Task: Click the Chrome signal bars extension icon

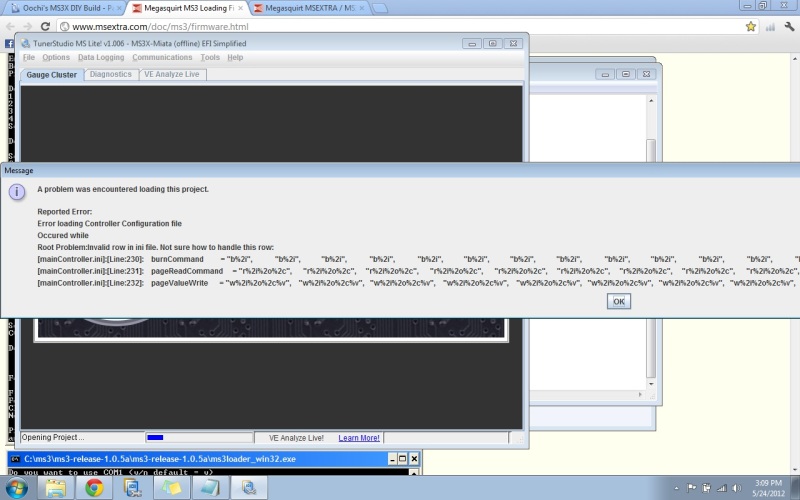Action: click(x=770, y=27)
